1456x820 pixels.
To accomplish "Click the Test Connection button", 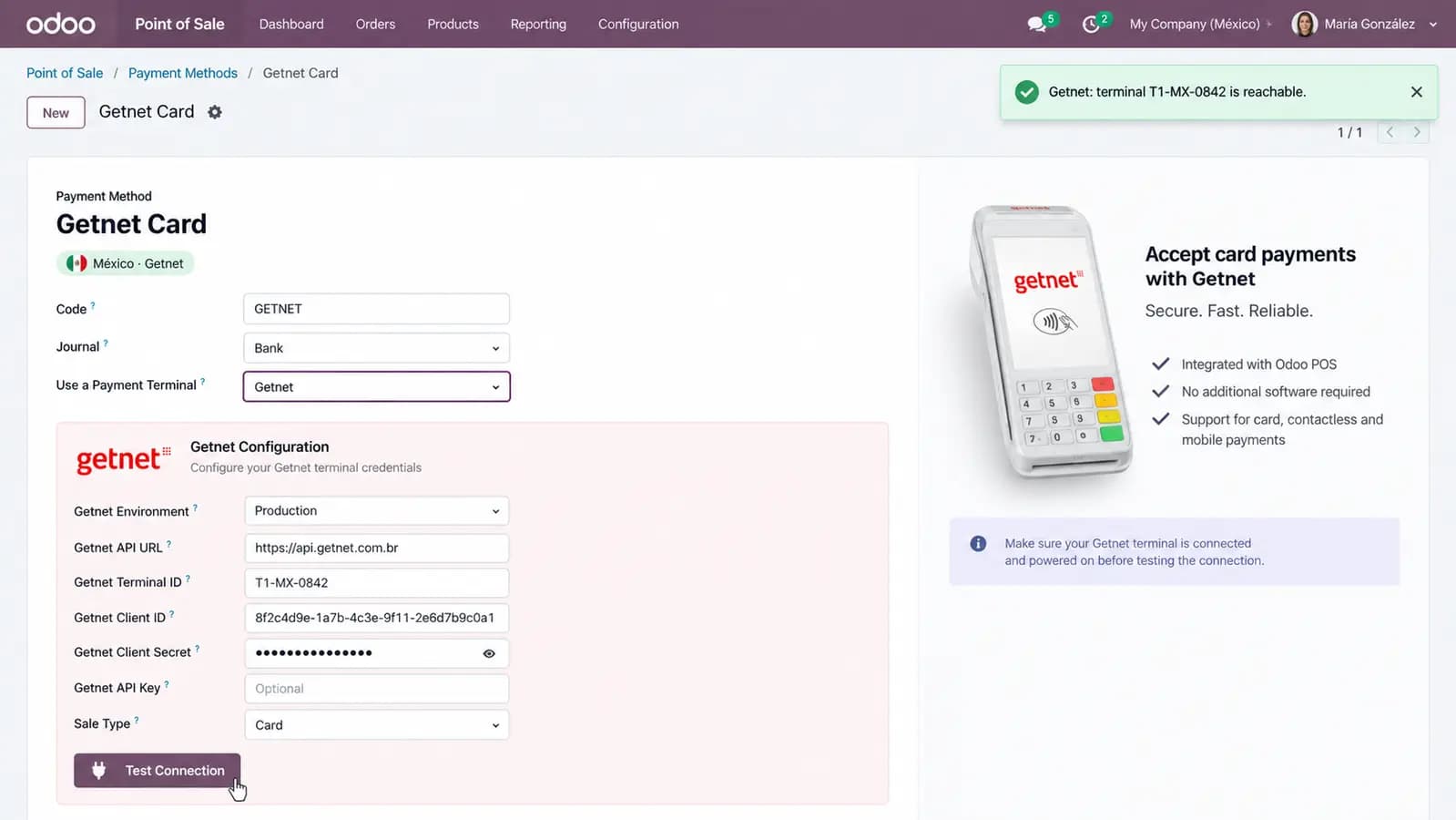I will (x=157, y=771).
